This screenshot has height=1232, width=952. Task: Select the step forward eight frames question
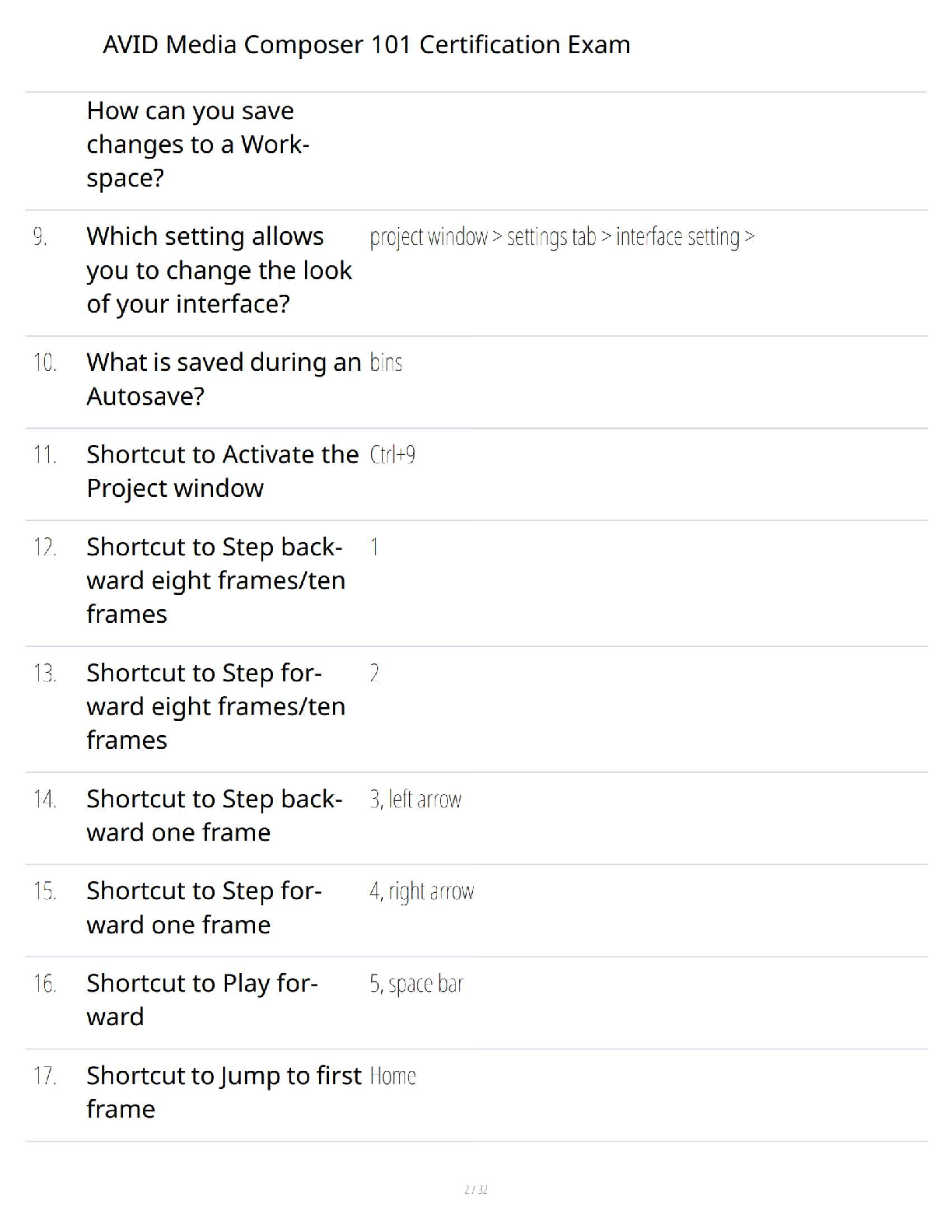click(215, 706)
